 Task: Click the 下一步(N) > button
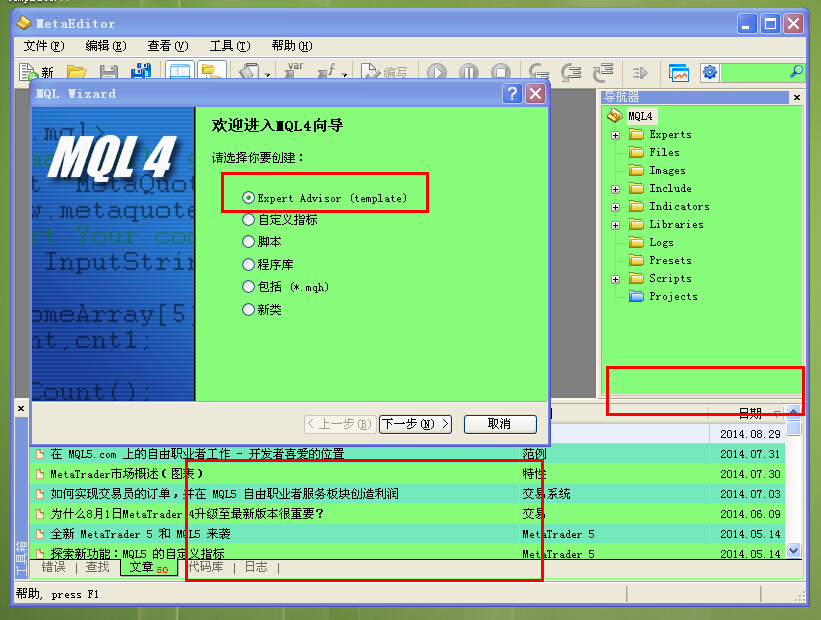tap(415, 424)
